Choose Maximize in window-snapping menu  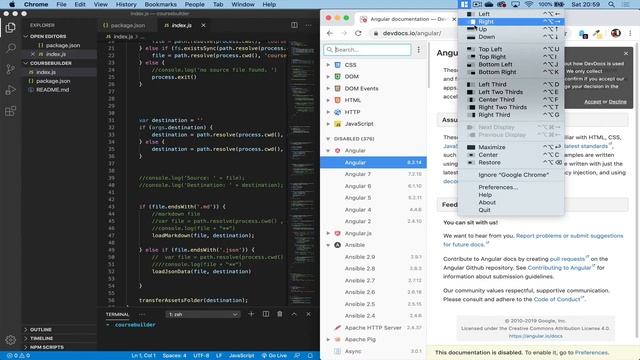click(x=511, y=147)
